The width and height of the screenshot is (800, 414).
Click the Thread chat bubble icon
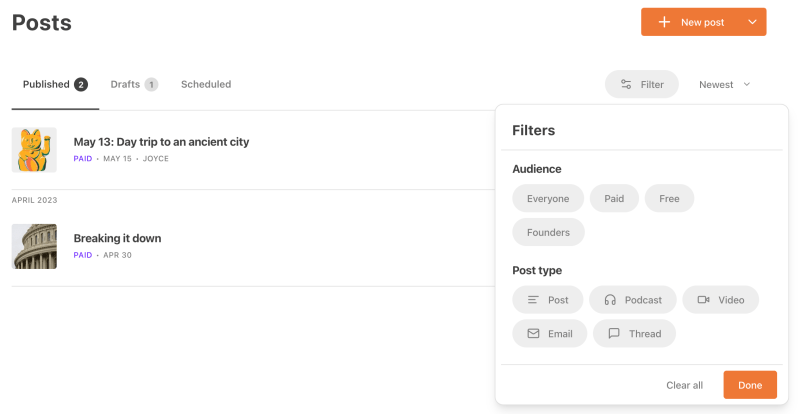coord(614,334)
